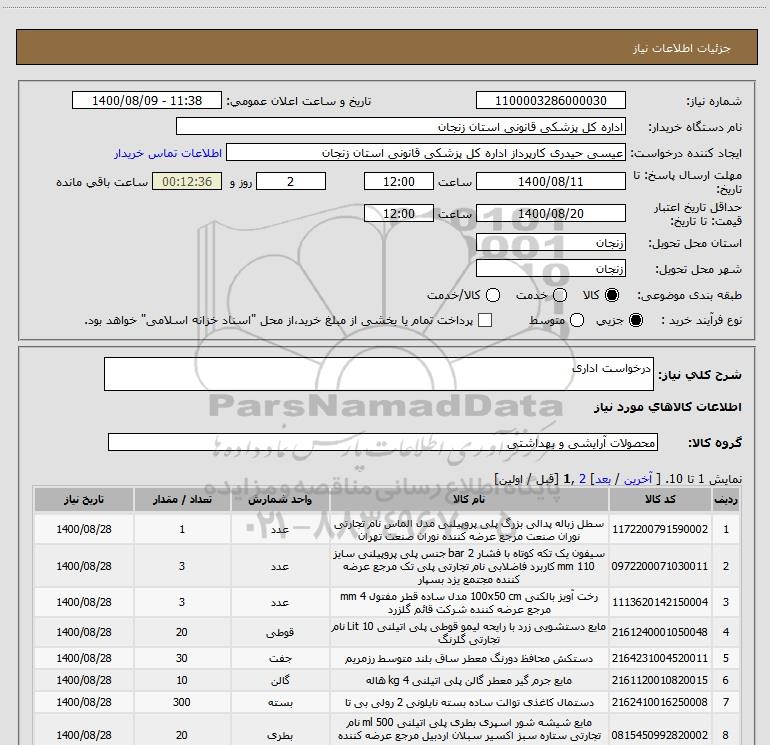Click quantity 30 in row 5
770x745 pixels.
(182, 658)
